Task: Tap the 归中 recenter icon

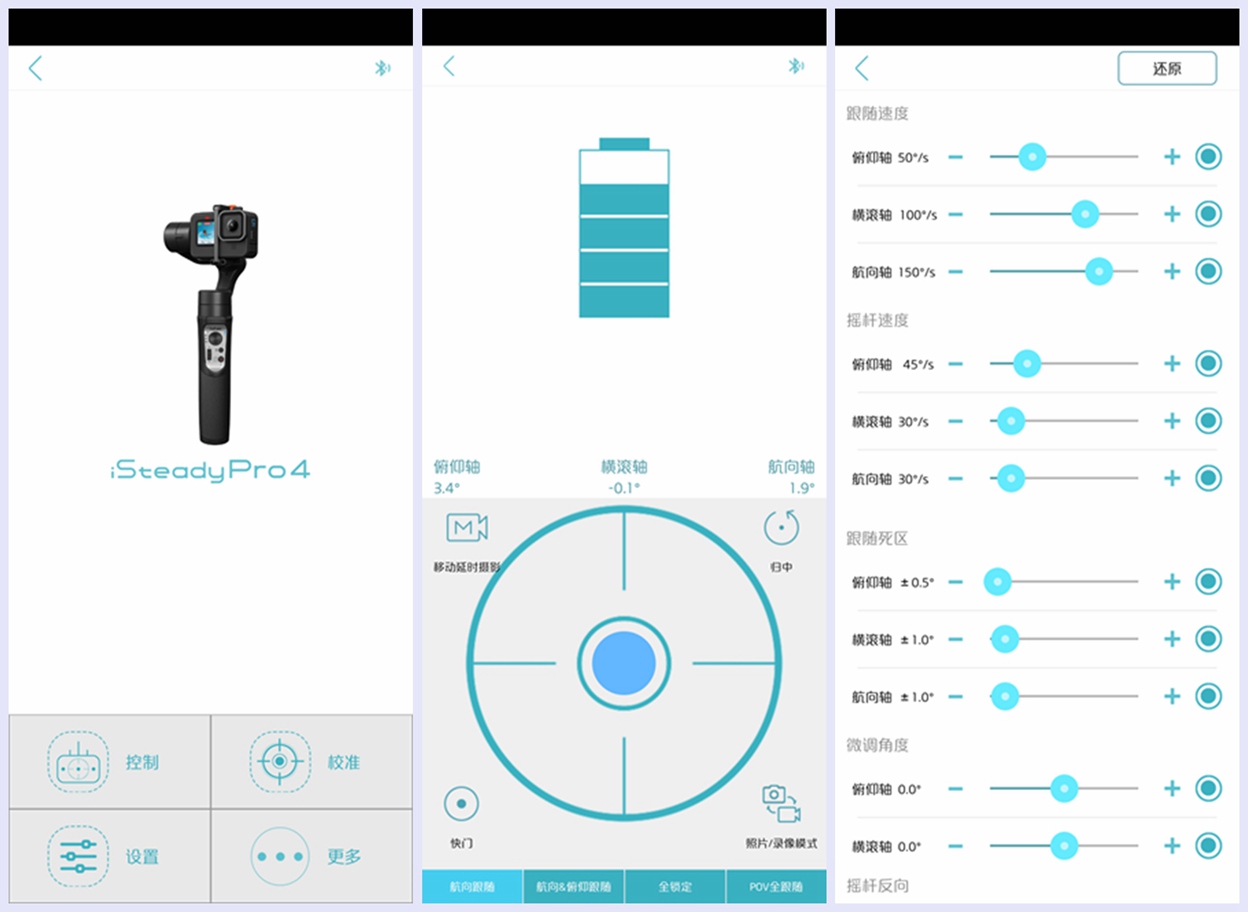Action: tap(781, 527)
